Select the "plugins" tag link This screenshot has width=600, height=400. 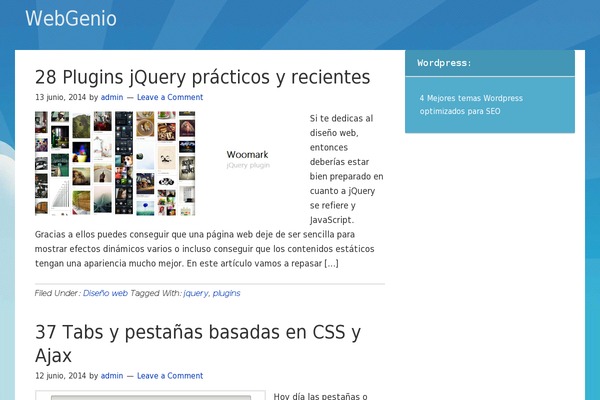(x=226, y=294)
